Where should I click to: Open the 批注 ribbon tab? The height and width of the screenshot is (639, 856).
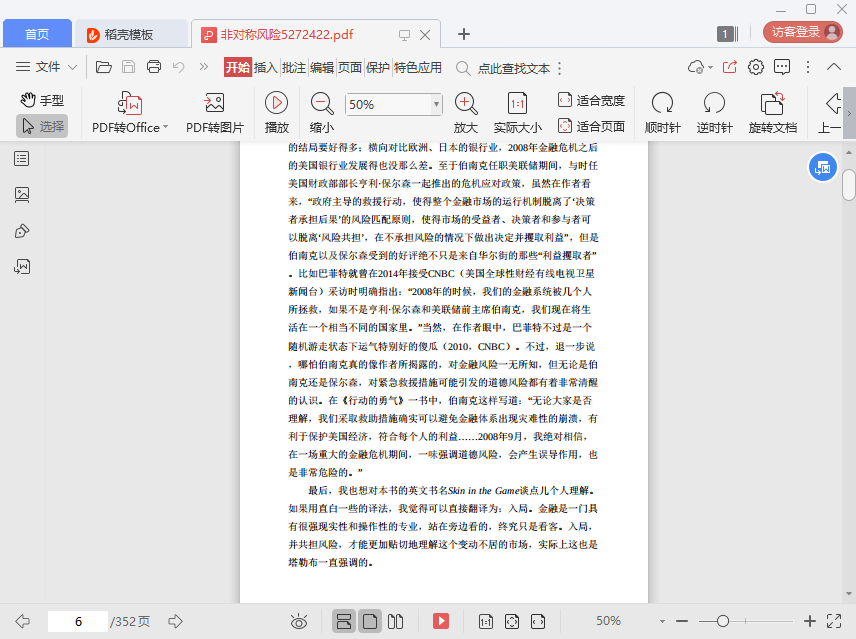point(294,68)
